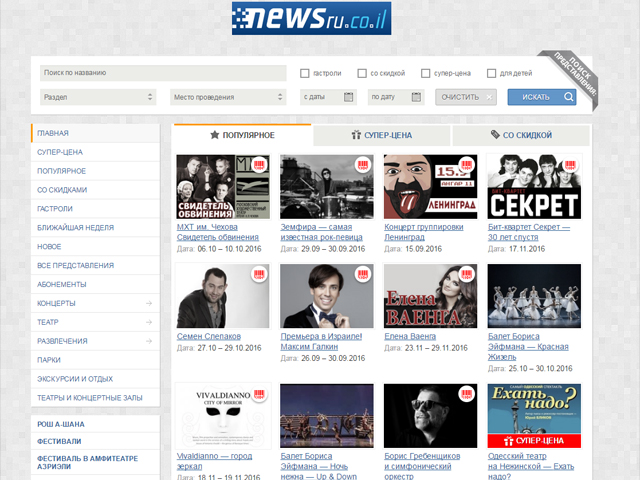Switch to the ПОПУЛЯРНОЕ tab
640x480 pixels.
pos(242,135)
